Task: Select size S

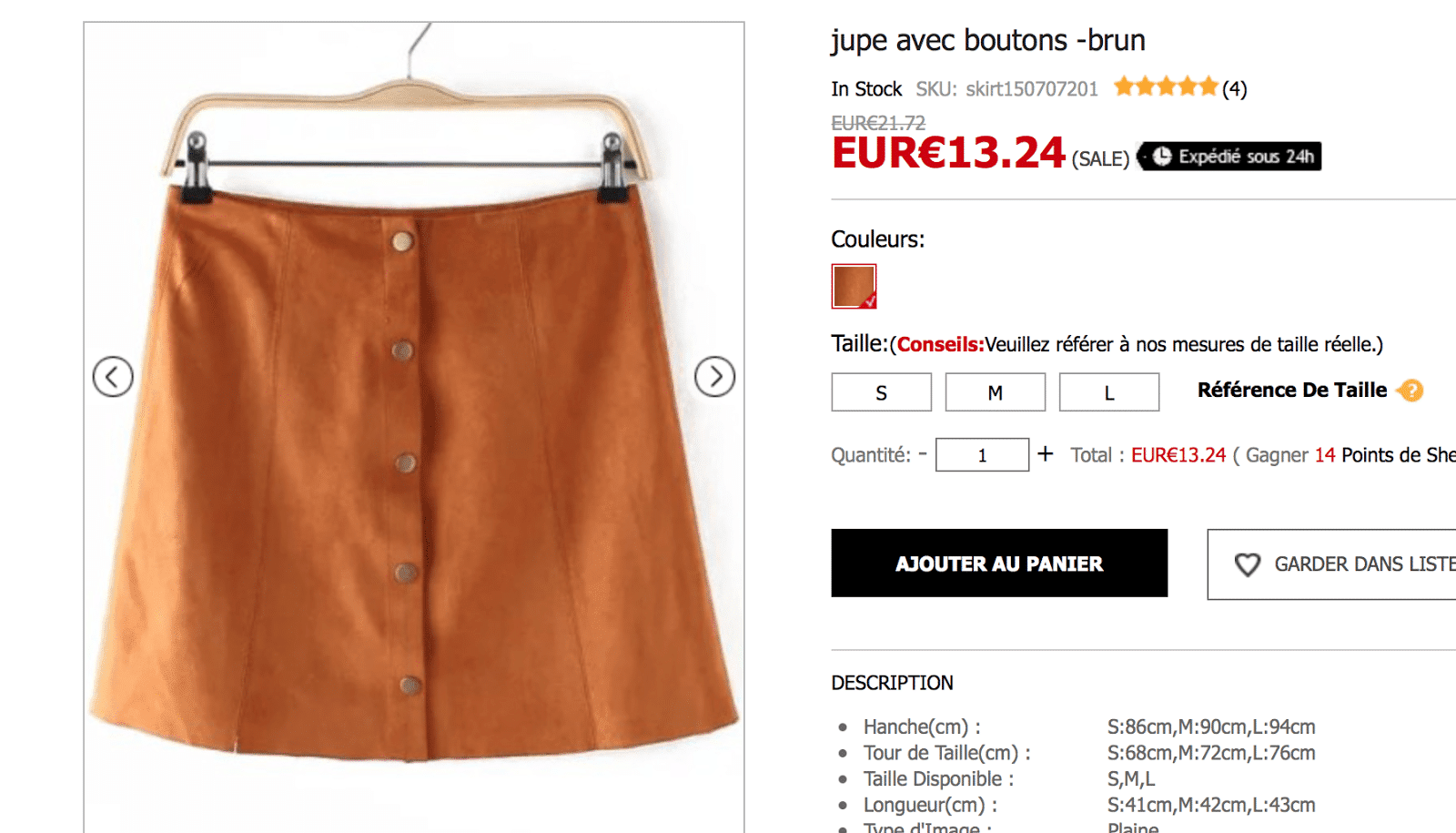Action: tap(882, 392)
